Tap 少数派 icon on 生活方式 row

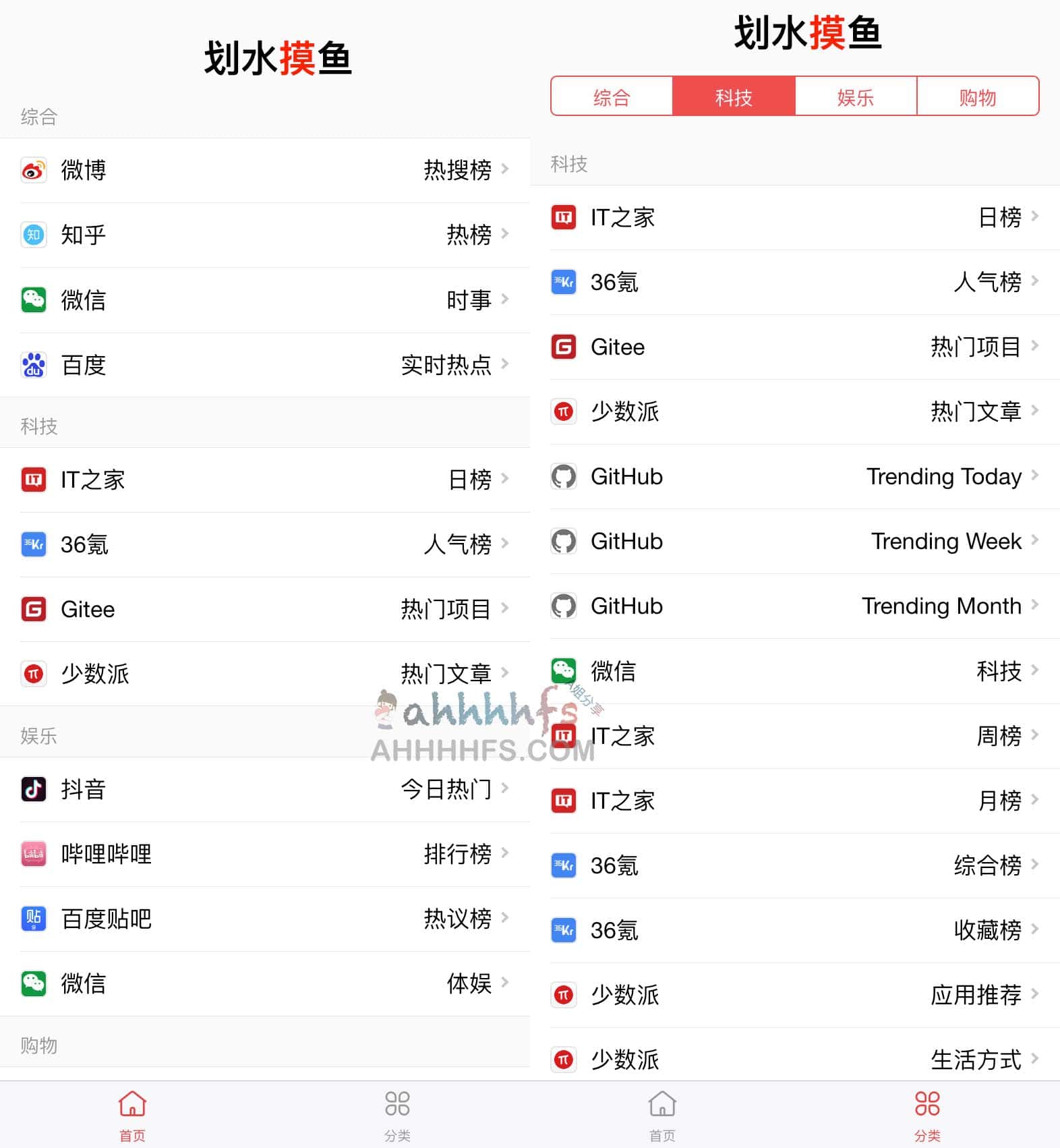click(x=564, y=1060)
